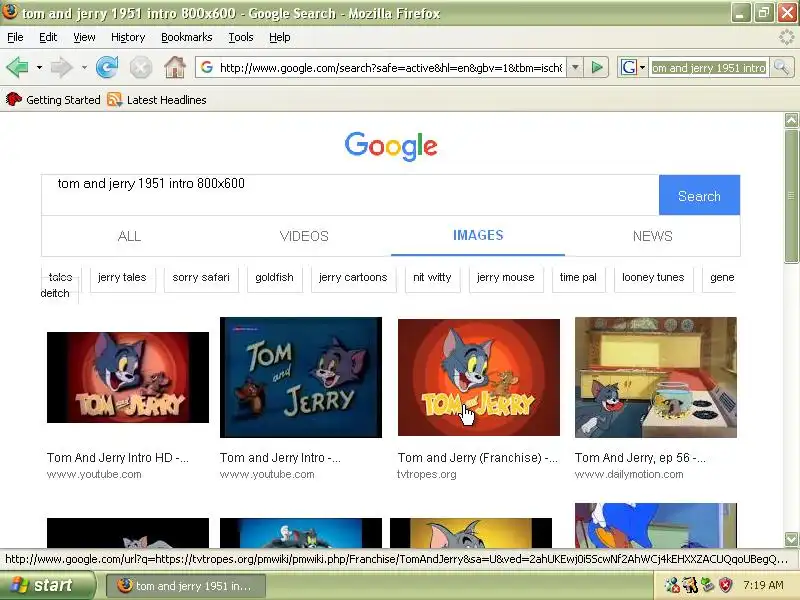Click the Stop loading button

pos(140,67)
